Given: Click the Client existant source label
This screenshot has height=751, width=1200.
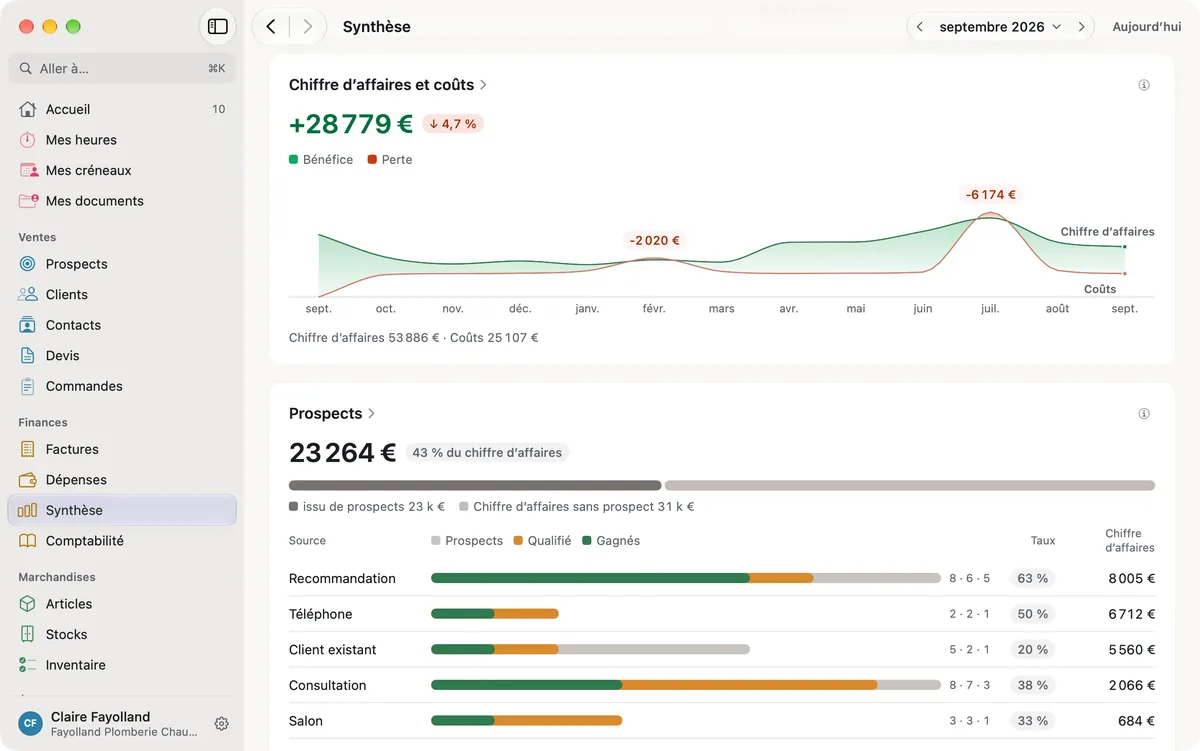Looking at the screenshot, I should pyautogui.click(x=333, y=650).
